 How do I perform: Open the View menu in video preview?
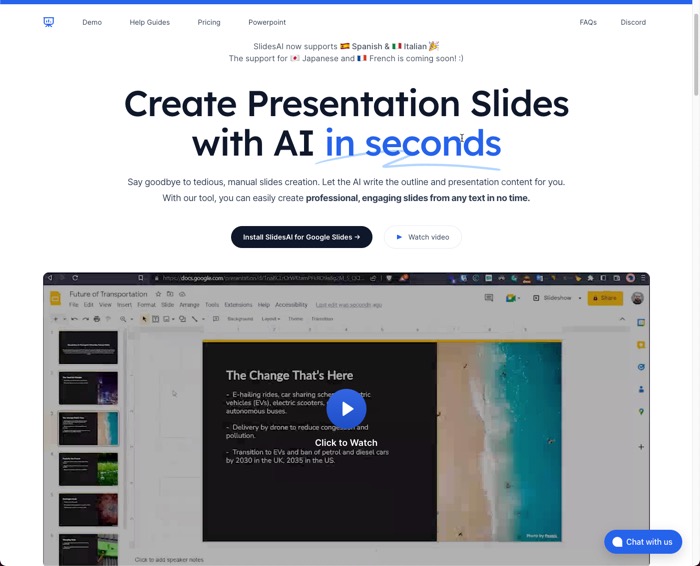tap(105, 305)
